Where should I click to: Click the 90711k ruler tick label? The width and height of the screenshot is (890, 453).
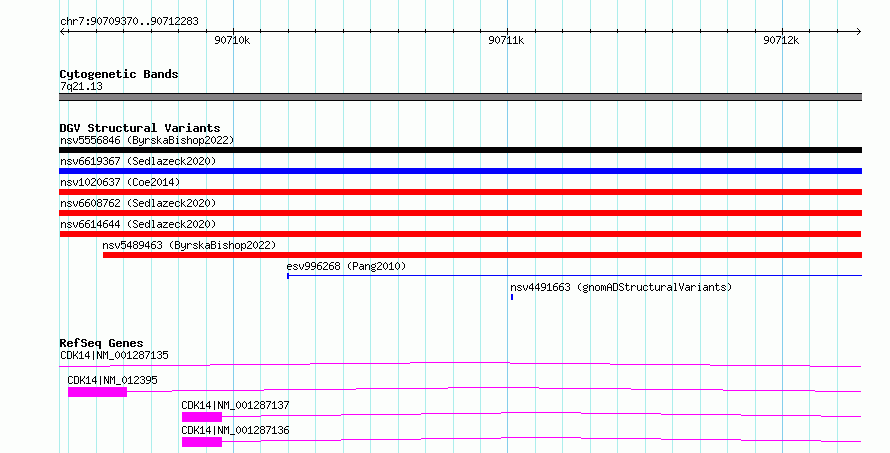pos(506,40)
